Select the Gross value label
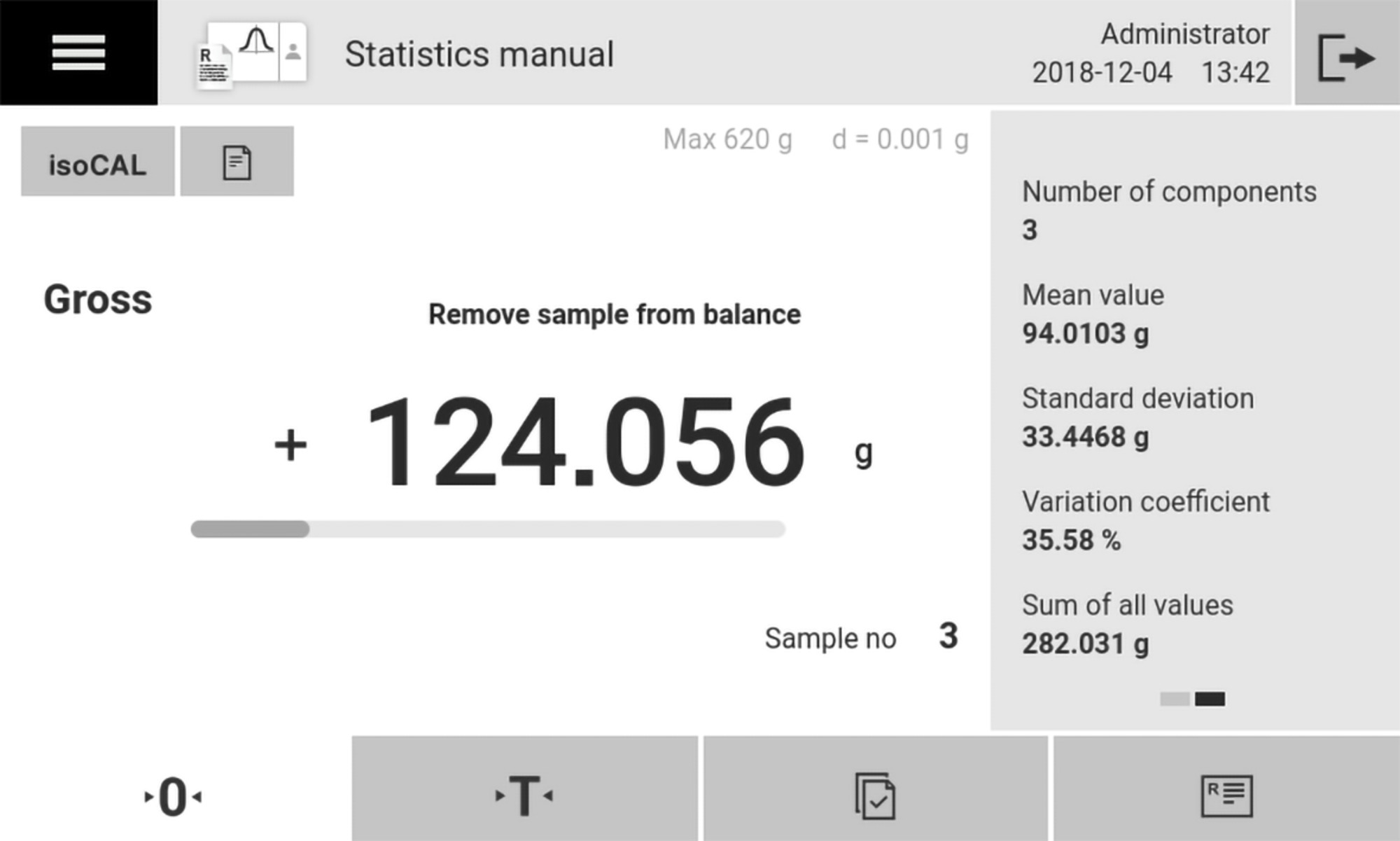Image resolution: width=1400 pixels, height=841 pixels. pyautogui.click(x=98, y=300)
